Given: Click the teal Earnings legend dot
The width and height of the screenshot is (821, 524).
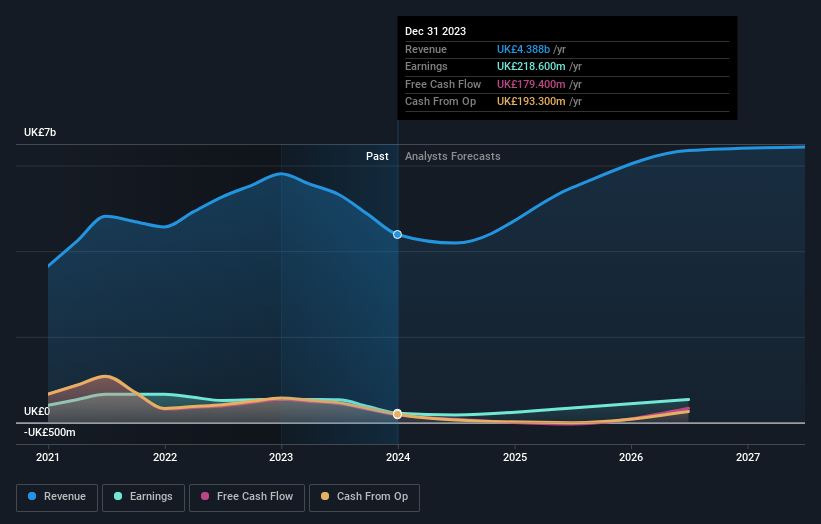Looking at the screenshot, I should (x=118, y=496).
